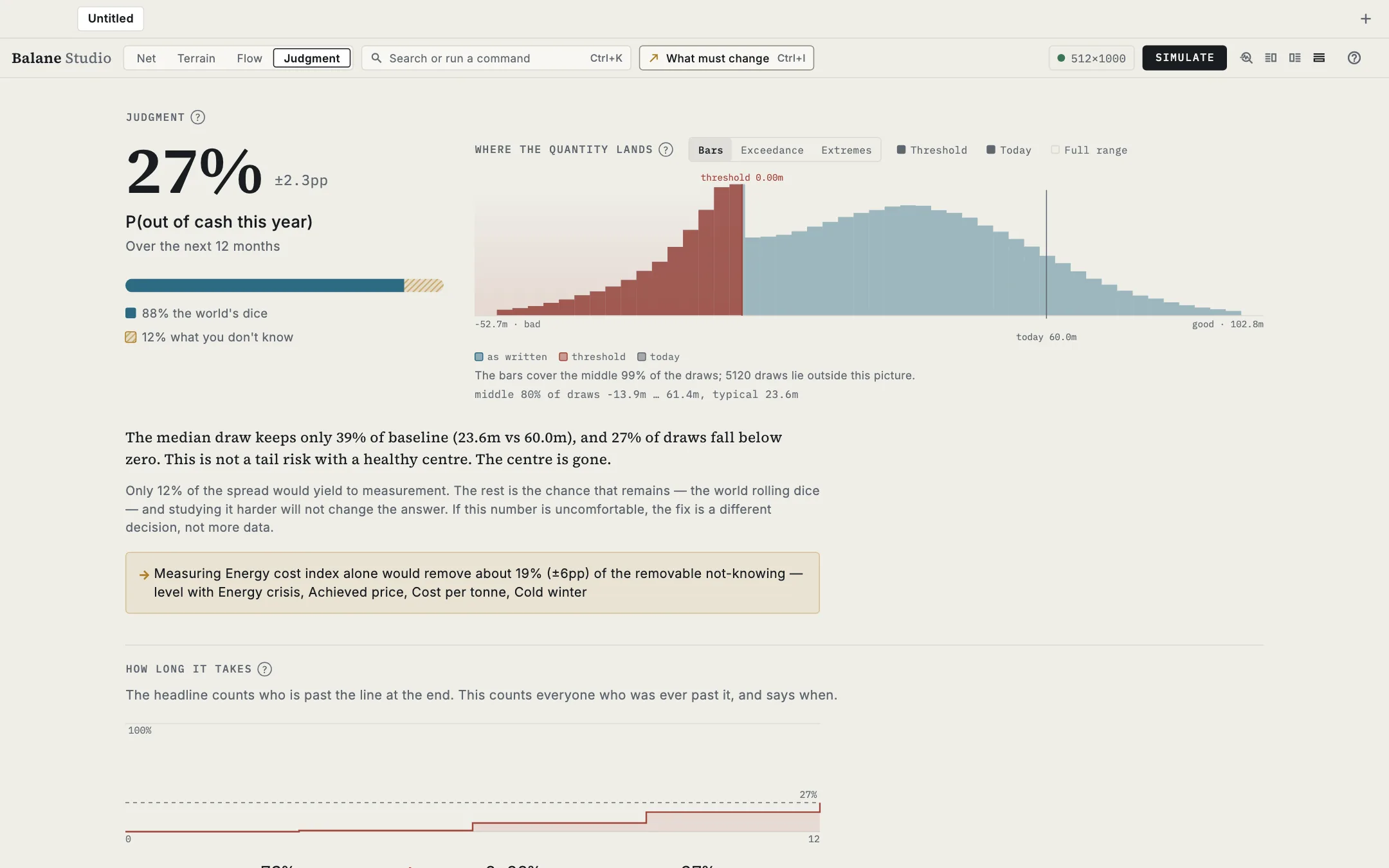Screen dimensions: 1389x868
Task: Enable the Full range checkbox
Action: (1055, 150)
